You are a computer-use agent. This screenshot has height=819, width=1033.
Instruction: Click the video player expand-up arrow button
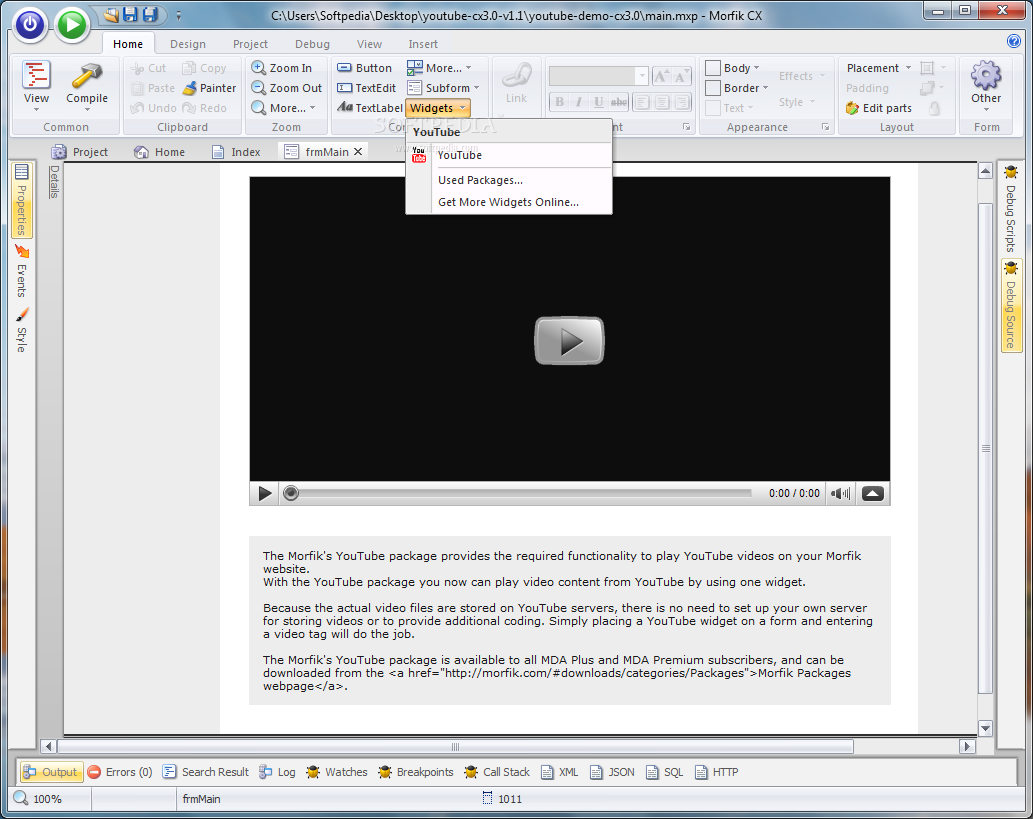coord(873,494)
